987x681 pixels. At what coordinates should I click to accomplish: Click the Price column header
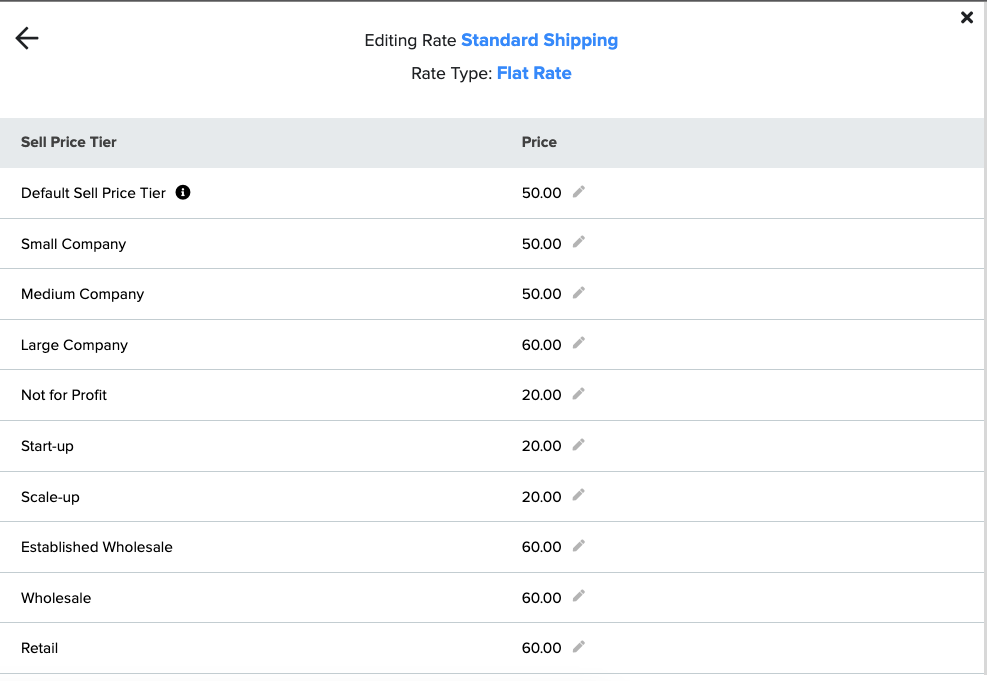(x=539, y=142)
